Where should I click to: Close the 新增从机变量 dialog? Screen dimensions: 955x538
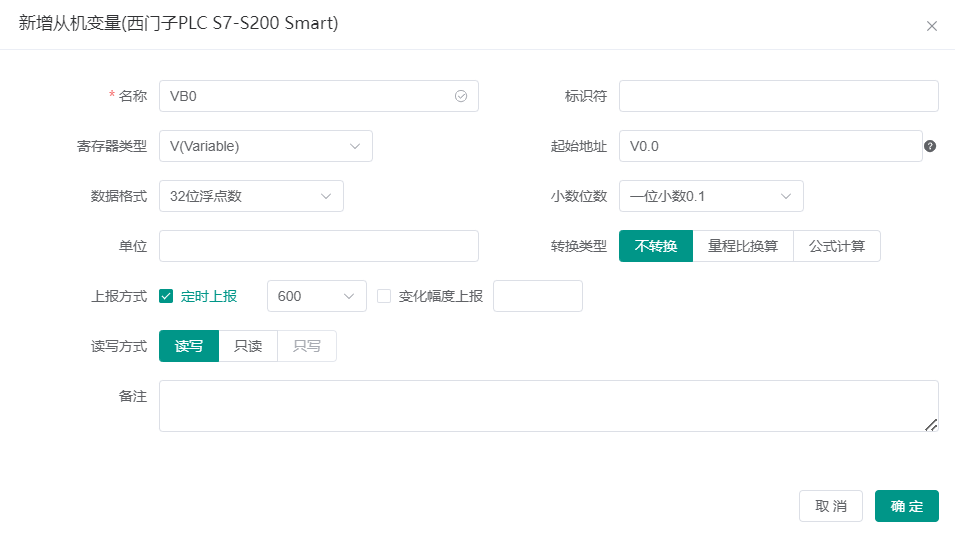[x=931, y=26]
